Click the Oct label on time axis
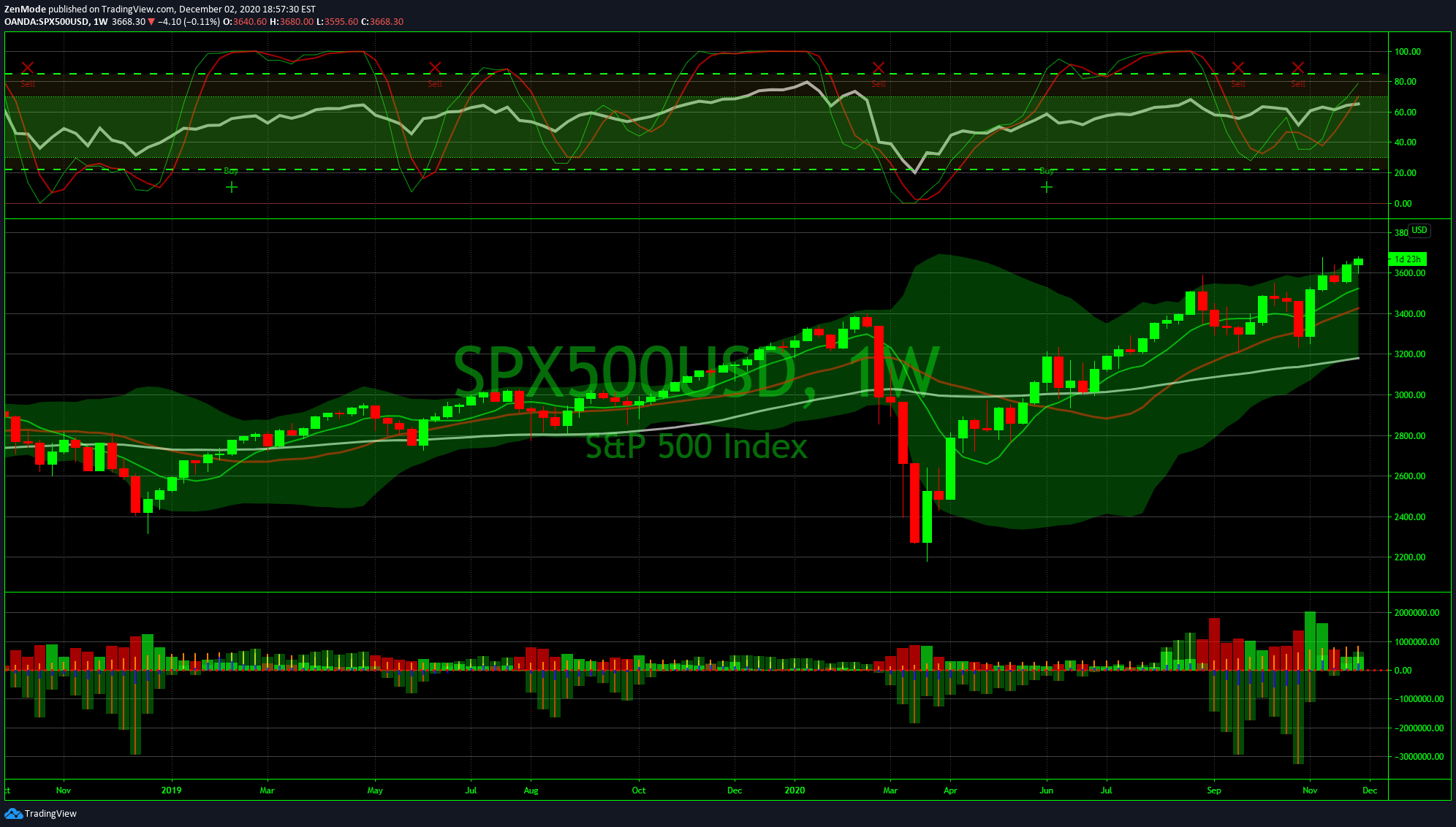The image size is (1456, 827). (x=639, y=790)
